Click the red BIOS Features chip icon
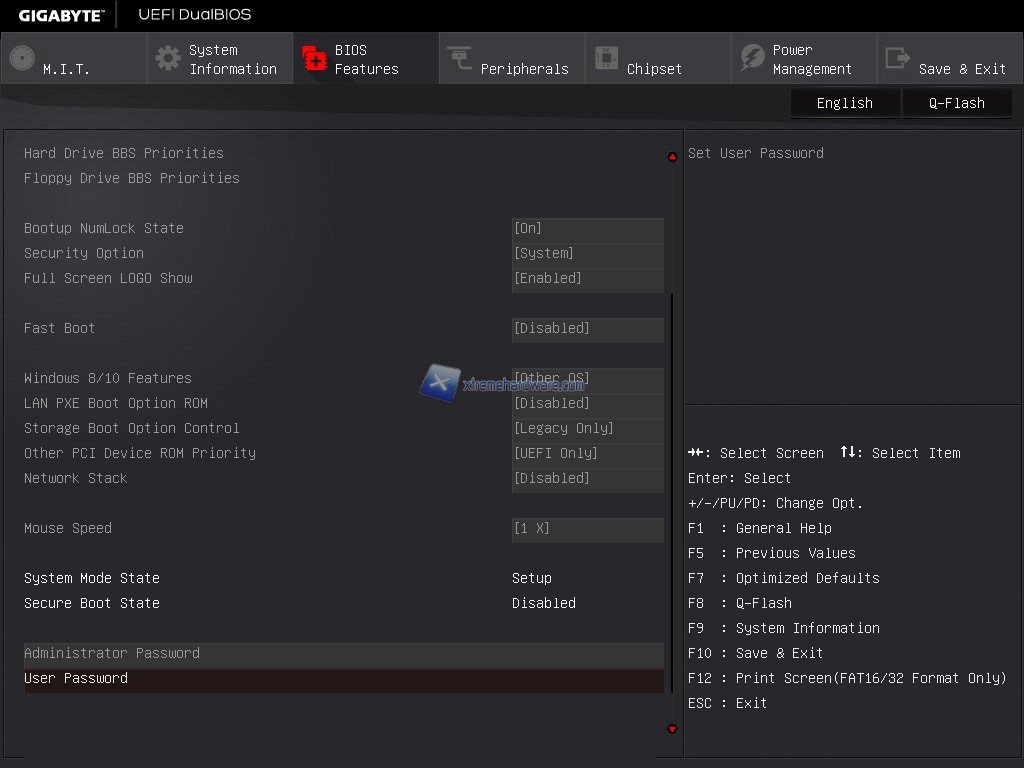Screen dimensions: 1024x768 point(315,59)
